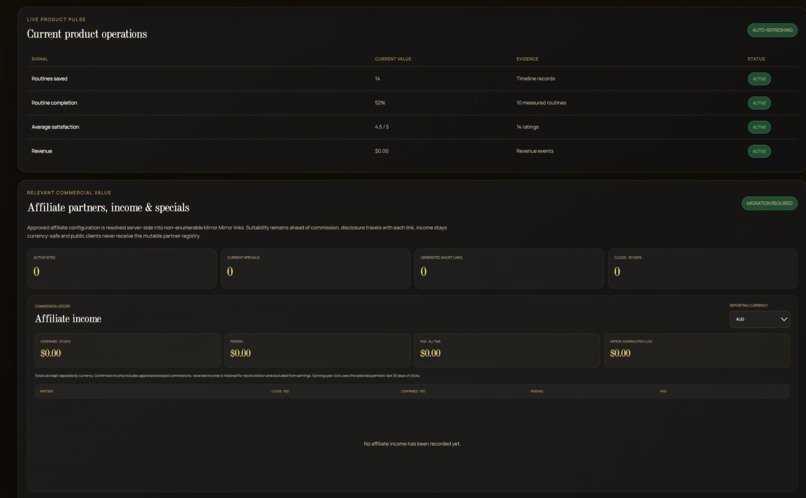Click the '10 measured routines' evidence cell
This screenshot has height=498, width=806.
tap(541, 103)
